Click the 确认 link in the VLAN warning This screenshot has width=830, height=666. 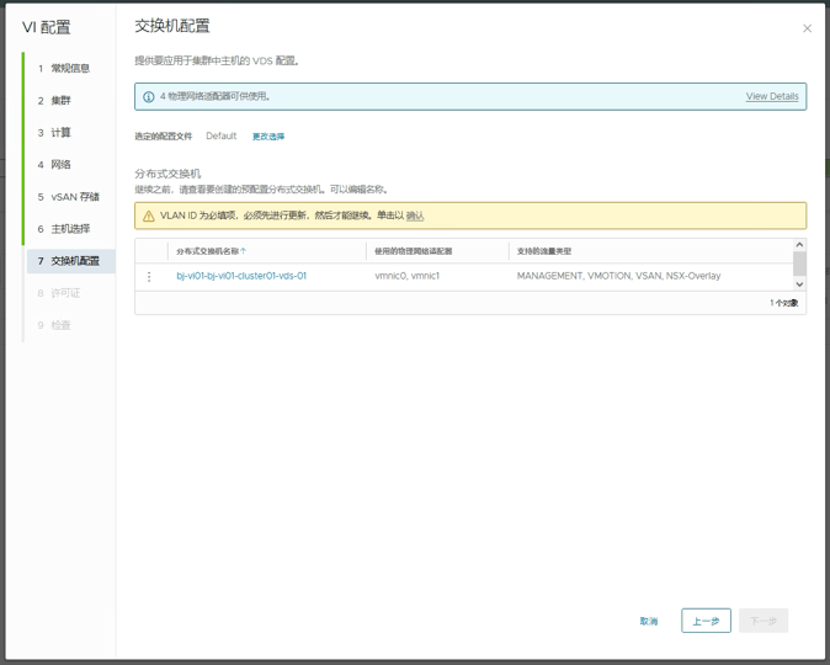(x=415, y=216)
